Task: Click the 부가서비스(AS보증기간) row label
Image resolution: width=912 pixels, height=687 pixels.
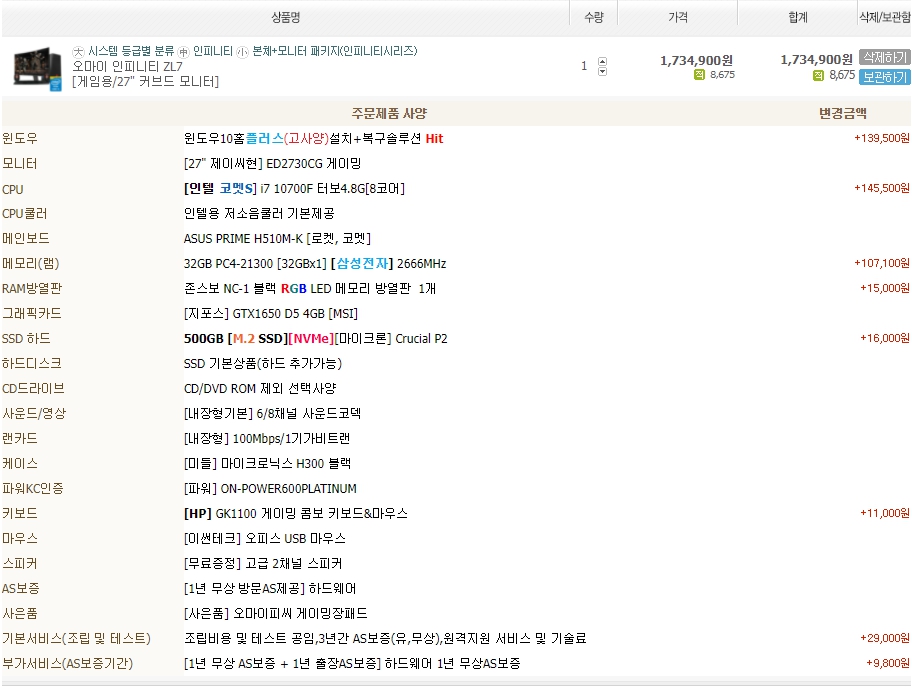Action: pyautogui.click(x=67, y=664)
